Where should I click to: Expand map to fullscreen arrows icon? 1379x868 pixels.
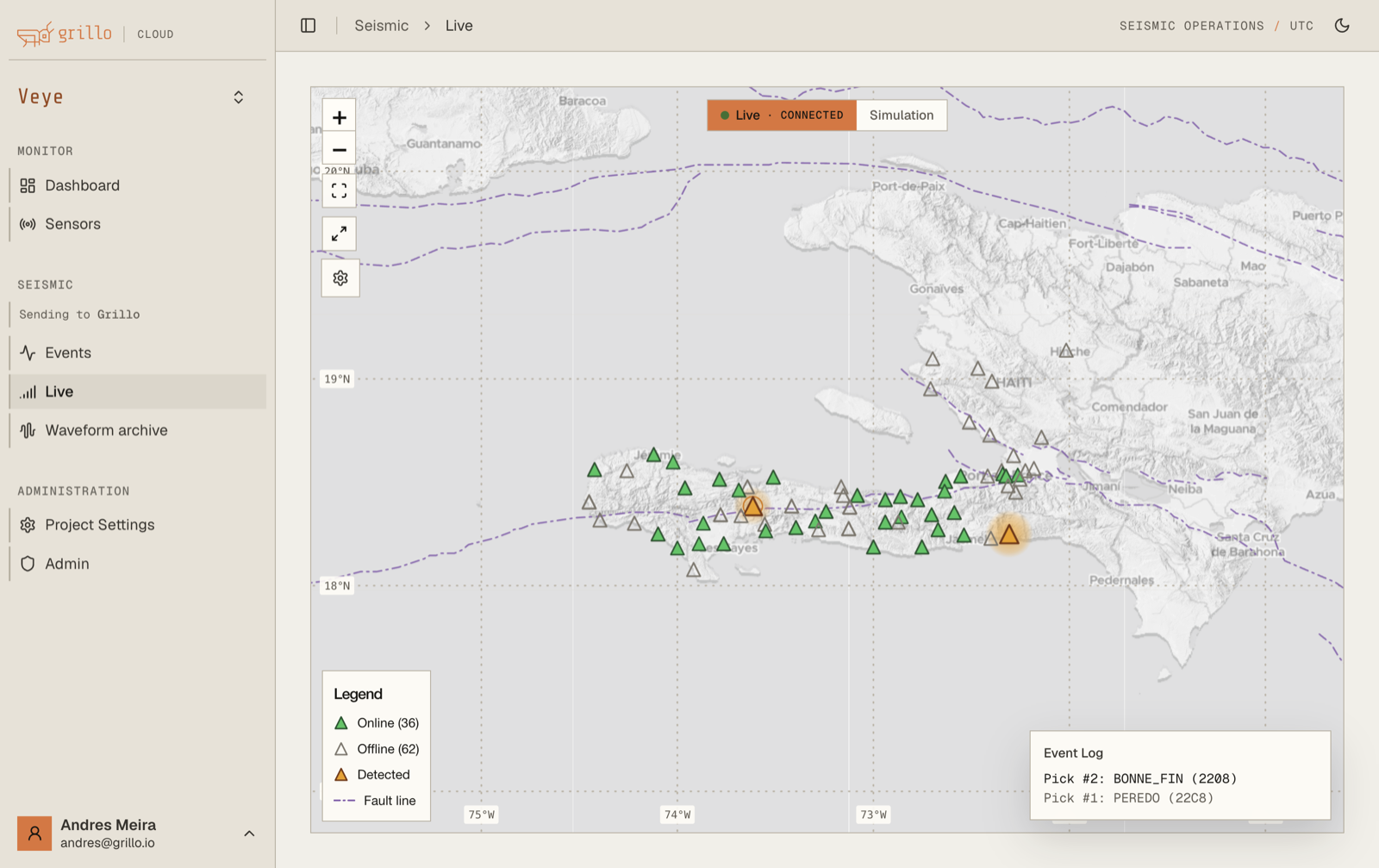pos(340,234)
